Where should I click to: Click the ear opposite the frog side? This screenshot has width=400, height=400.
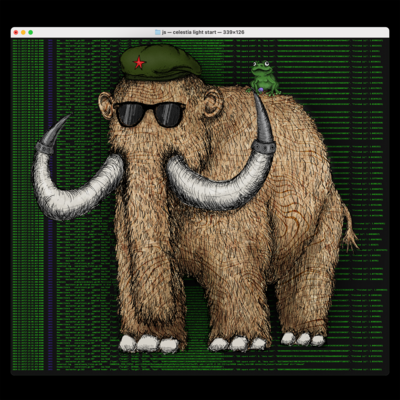pos(106,106)
